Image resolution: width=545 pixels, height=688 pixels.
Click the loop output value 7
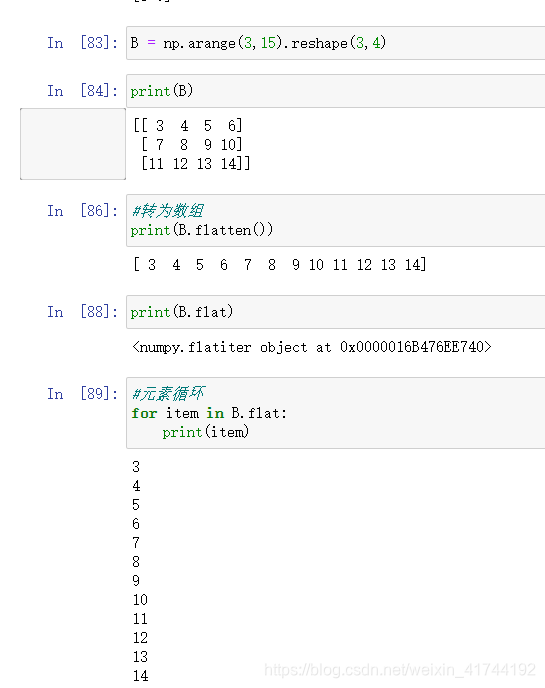[136, 543]
